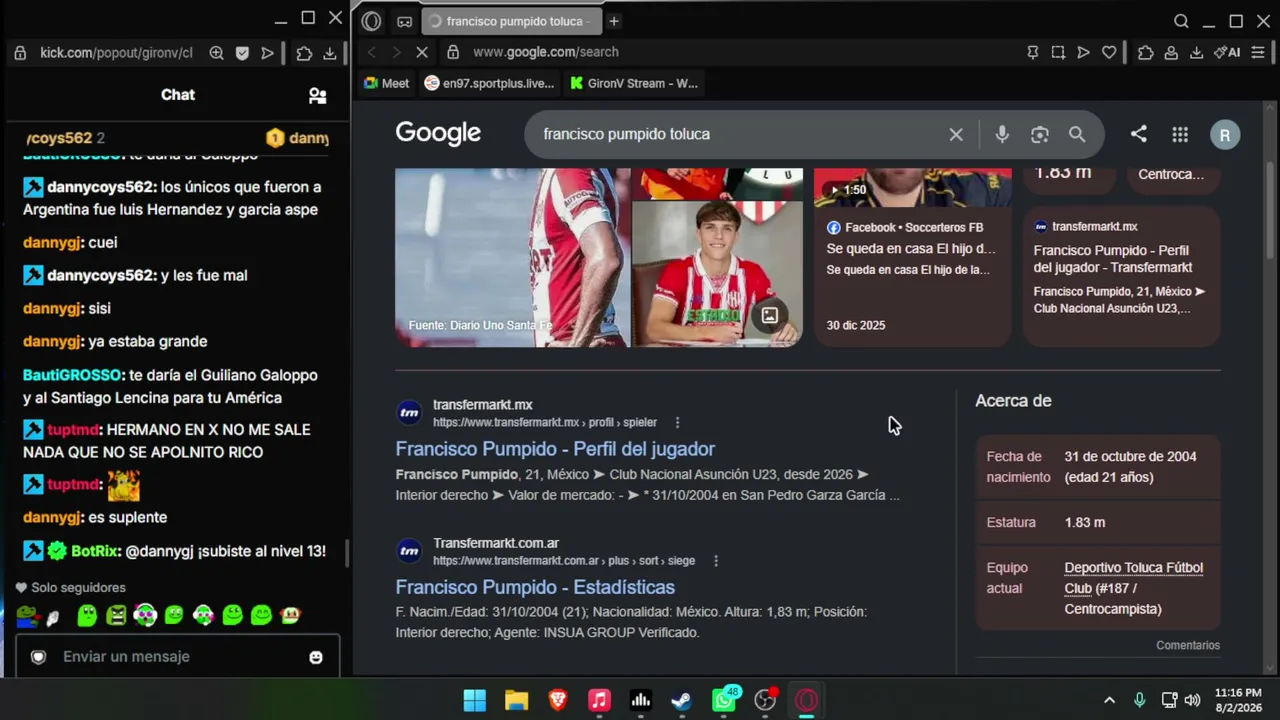Screen dimensions: 1280x720
Task: Open the Opera profile account icon
Action: coord(1171,52)
